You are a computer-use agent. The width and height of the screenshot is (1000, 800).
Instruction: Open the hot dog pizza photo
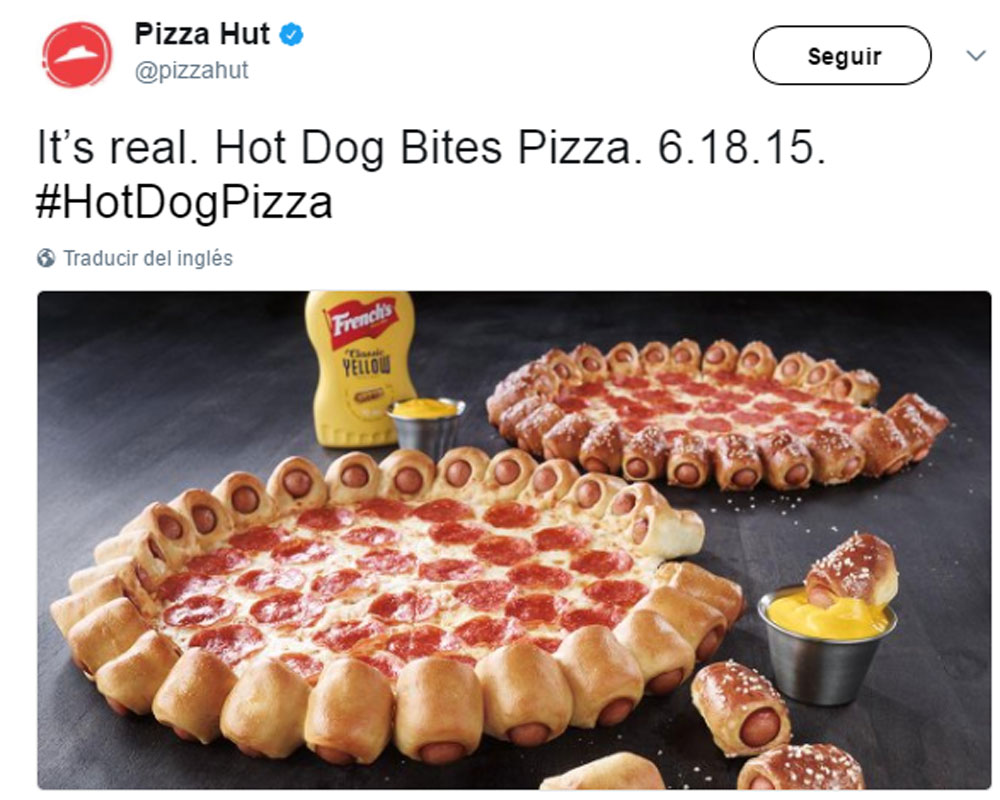click(x=515, y=540)
